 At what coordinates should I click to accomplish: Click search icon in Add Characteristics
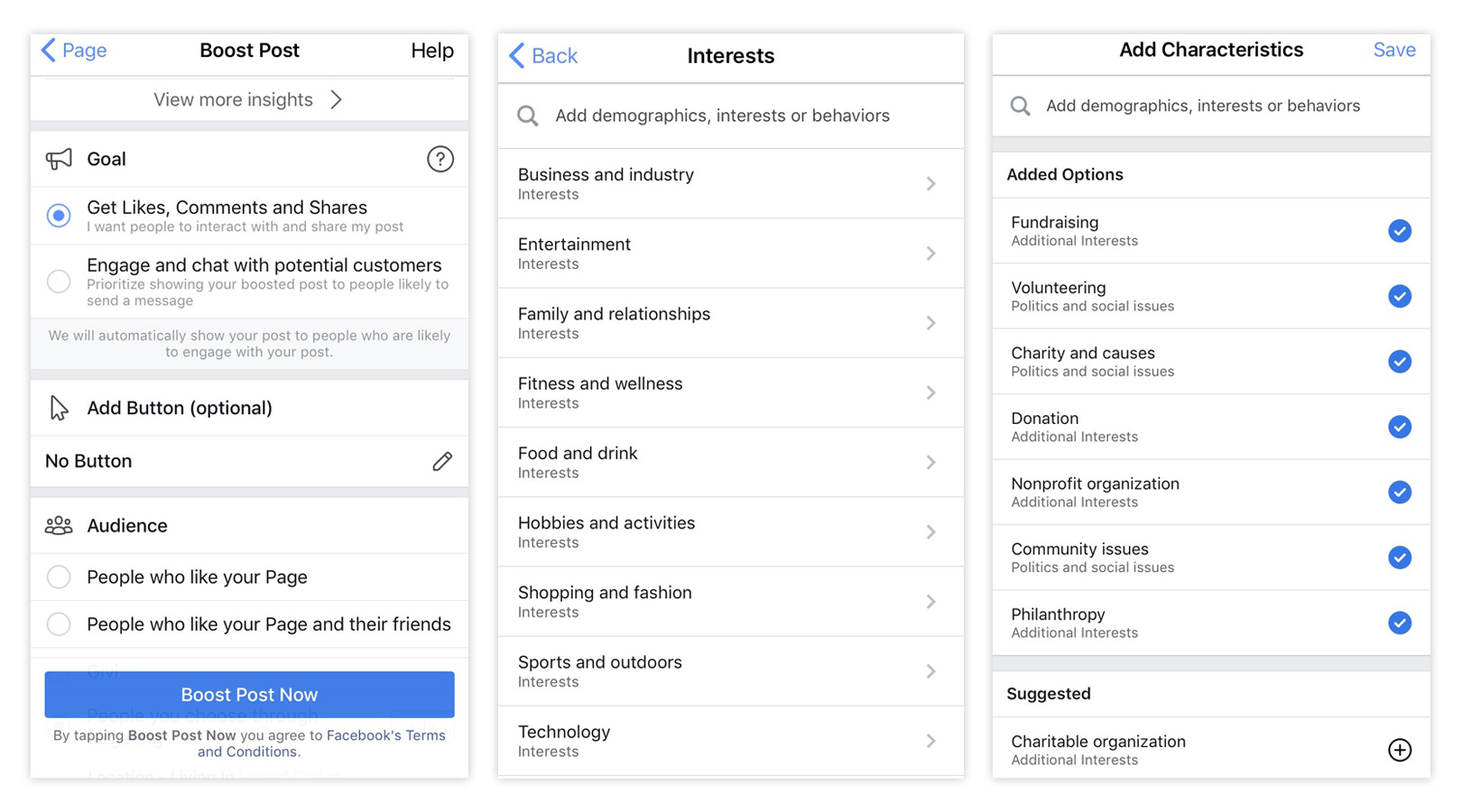pos(1021,106)
